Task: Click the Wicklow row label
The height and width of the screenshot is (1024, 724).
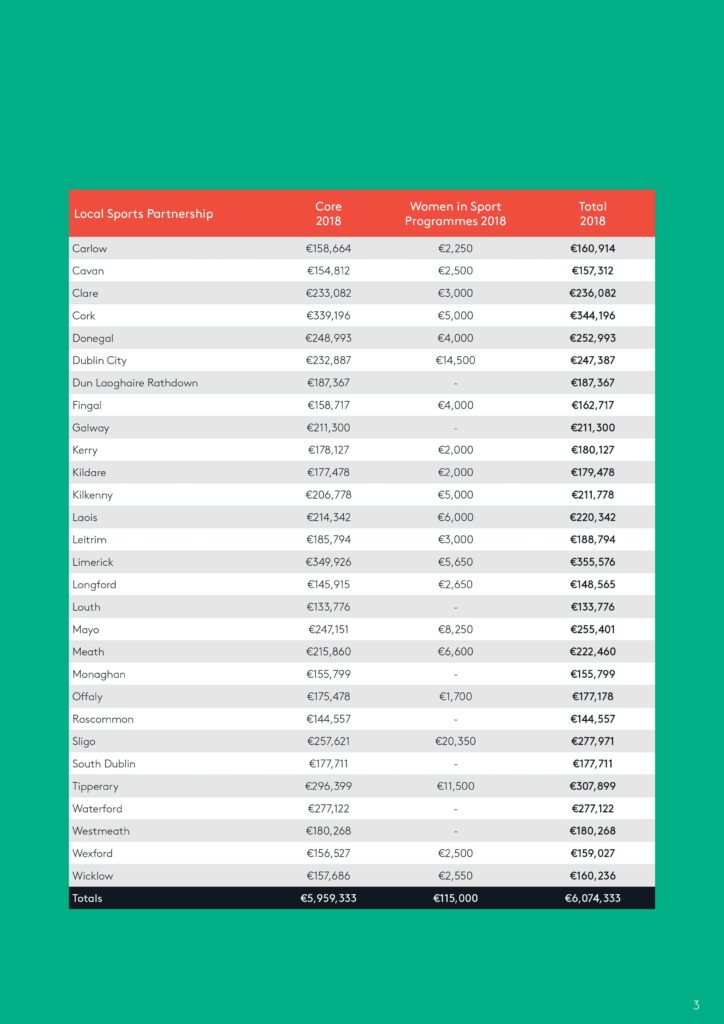Action: tap(93, 876)
